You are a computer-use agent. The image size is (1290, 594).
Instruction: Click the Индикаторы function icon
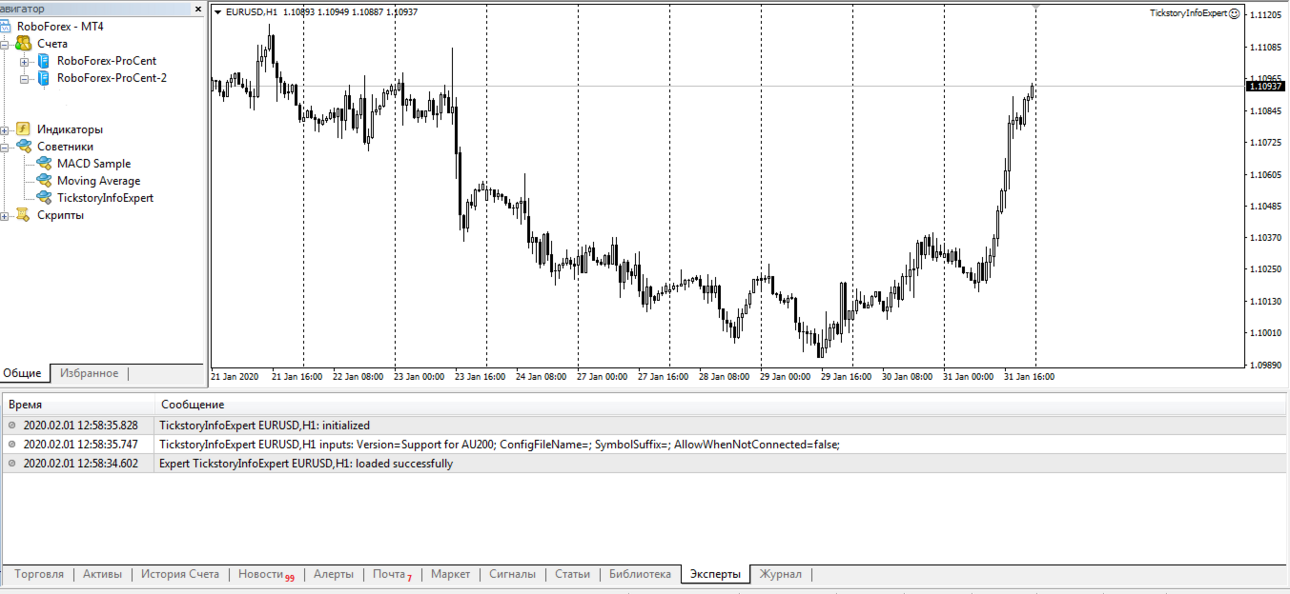tap(23, 129)
